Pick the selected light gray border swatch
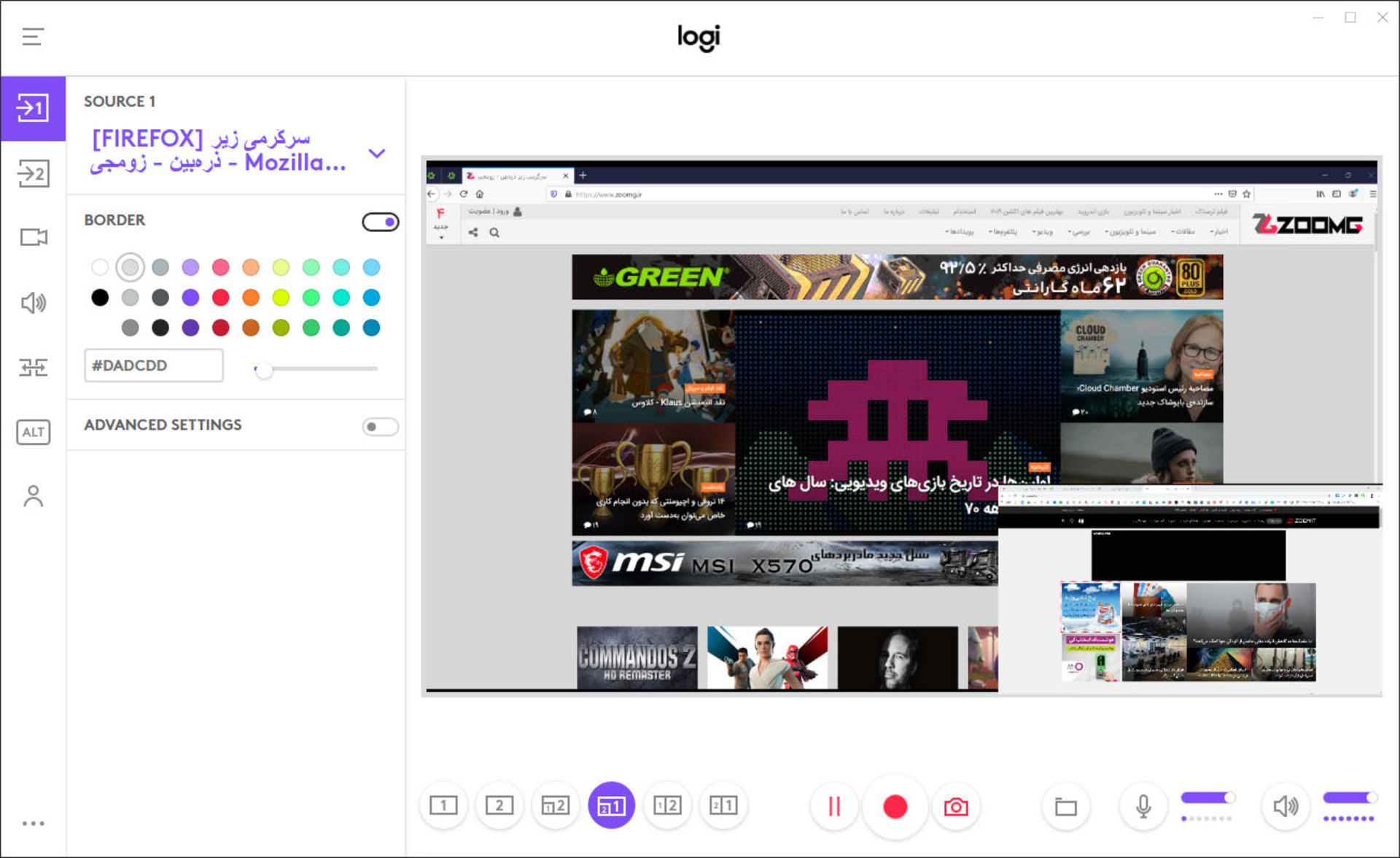The image size is (1400, 858). click(x=131, y=267)
